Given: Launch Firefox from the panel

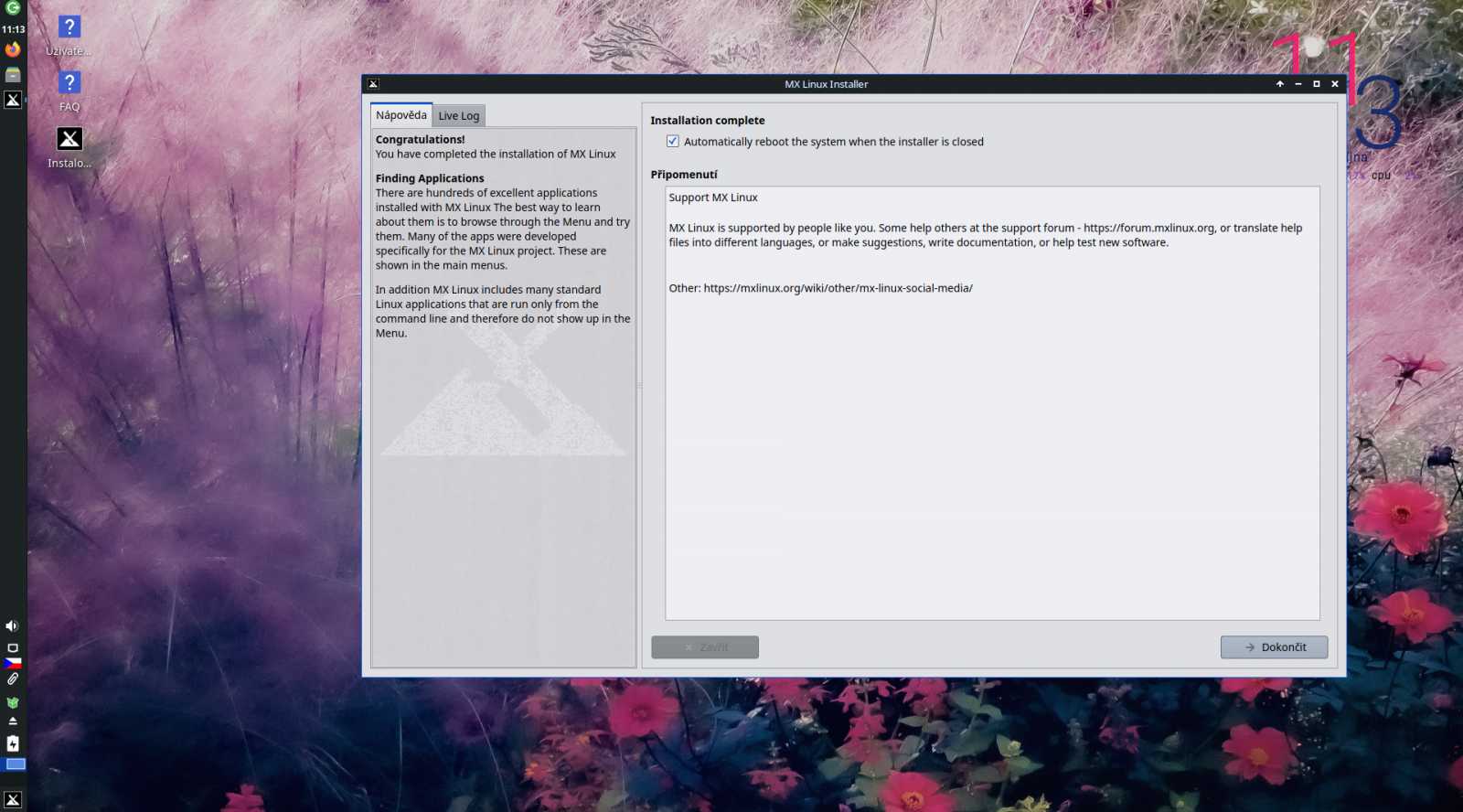Looking at the screenshot, I should 13,49.
